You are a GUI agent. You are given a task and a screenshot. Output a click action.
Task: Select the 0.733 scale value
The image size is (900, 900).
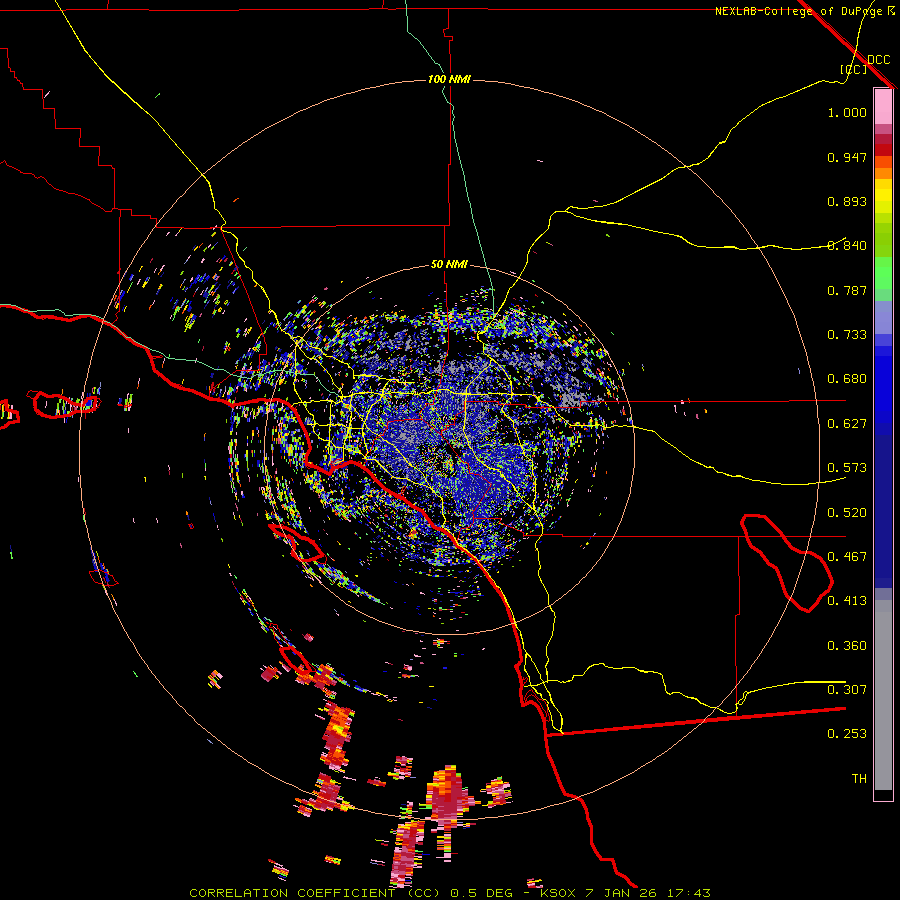click(847, 335)
